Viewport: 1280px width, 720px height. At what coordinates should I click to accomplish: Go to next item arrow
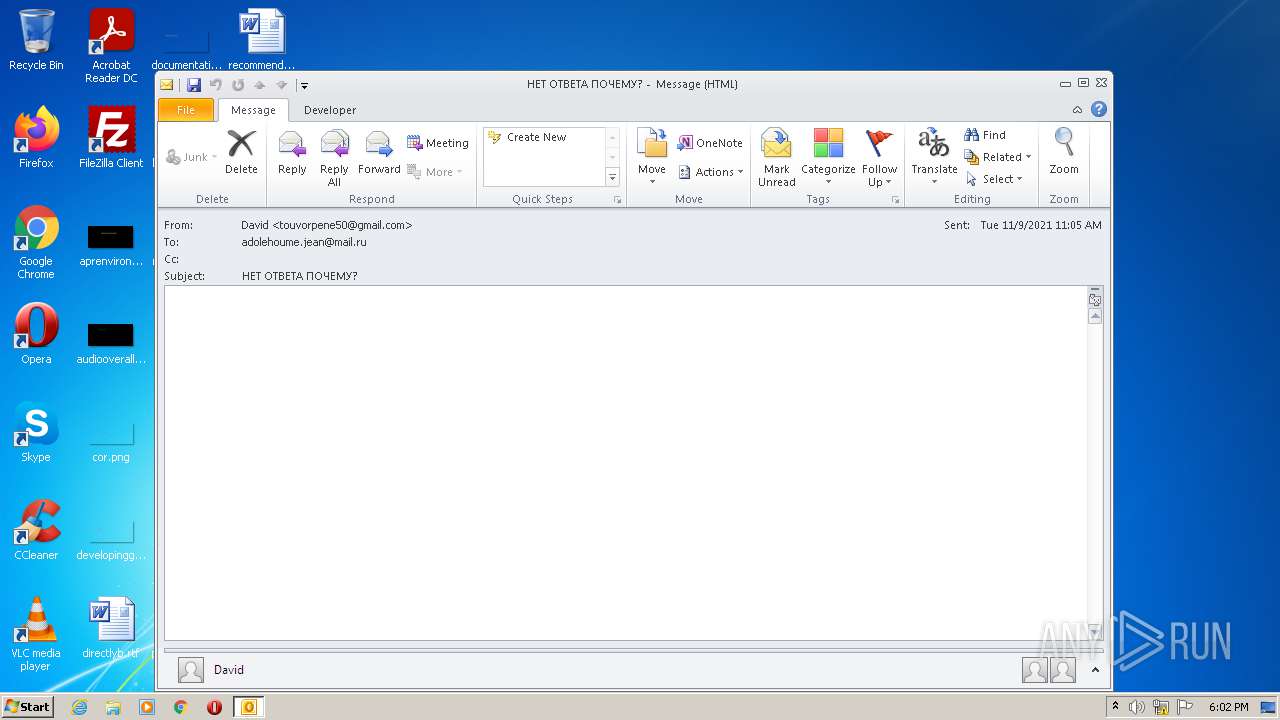click(281, 85)
